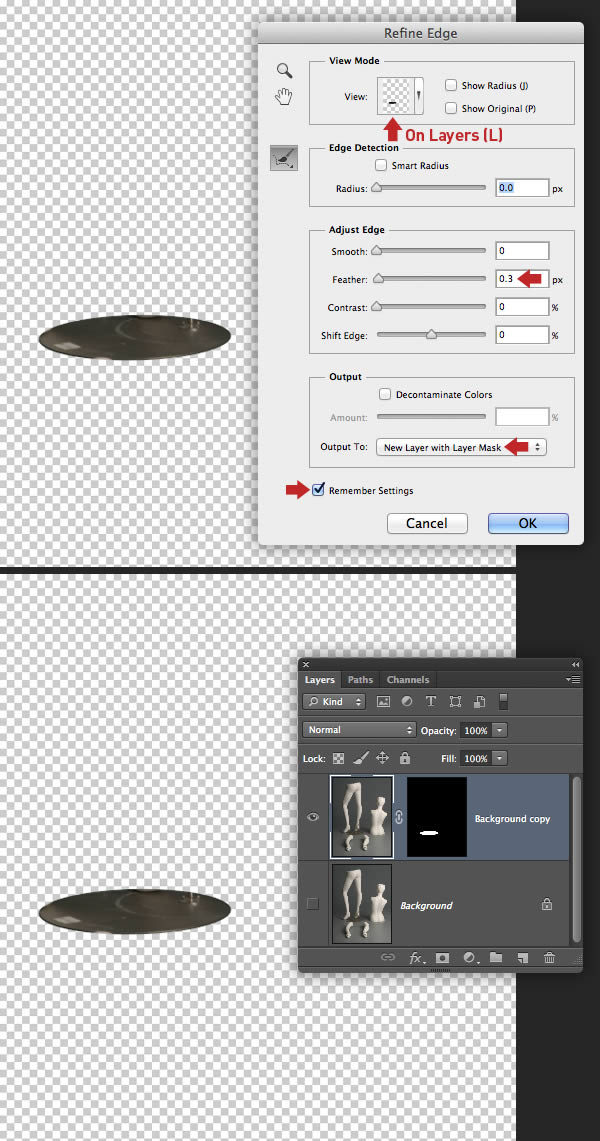Click the Feather value field
Screen dimensions: 600x1141
[x=522, y=279]
